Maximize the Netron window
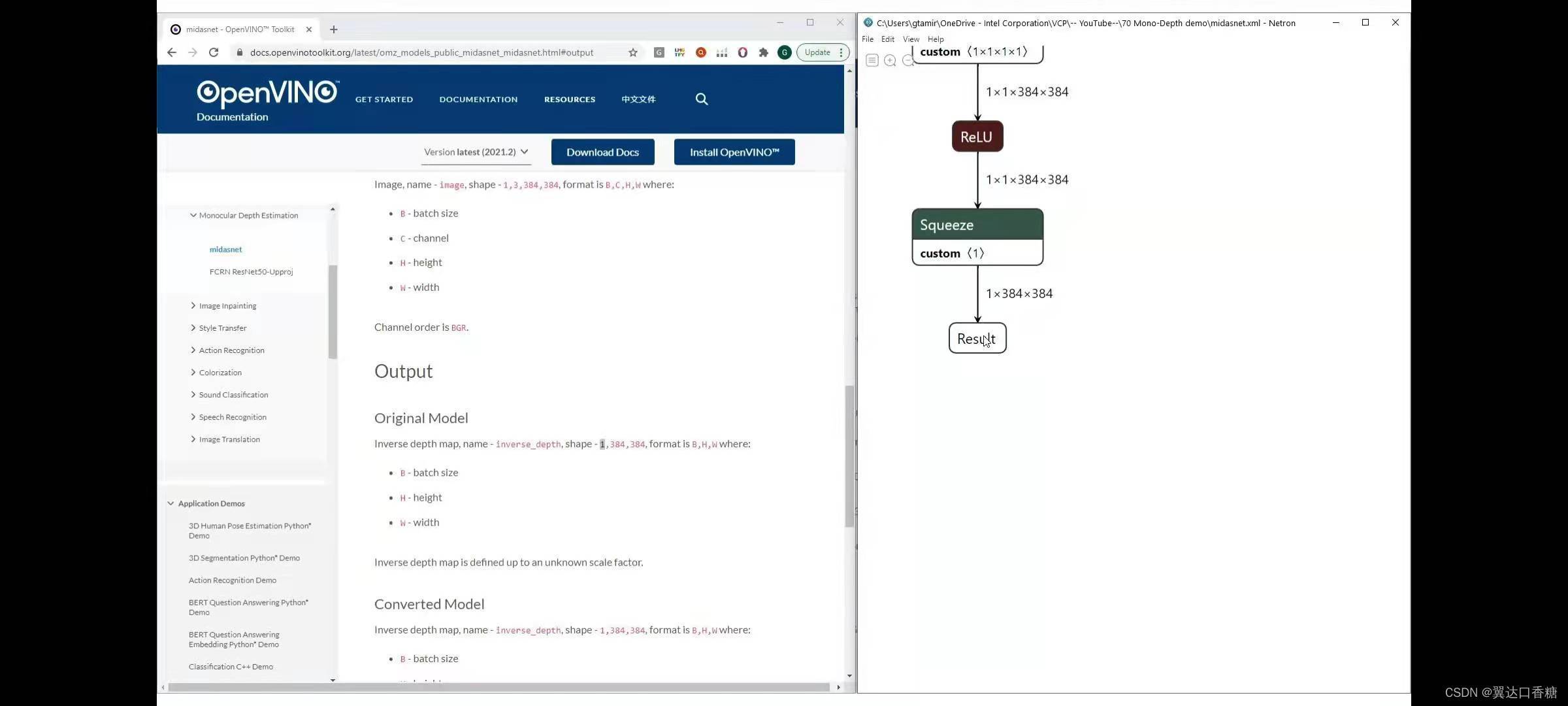The height and width of the screenshot is (706, 1568). click(1365, 22)
